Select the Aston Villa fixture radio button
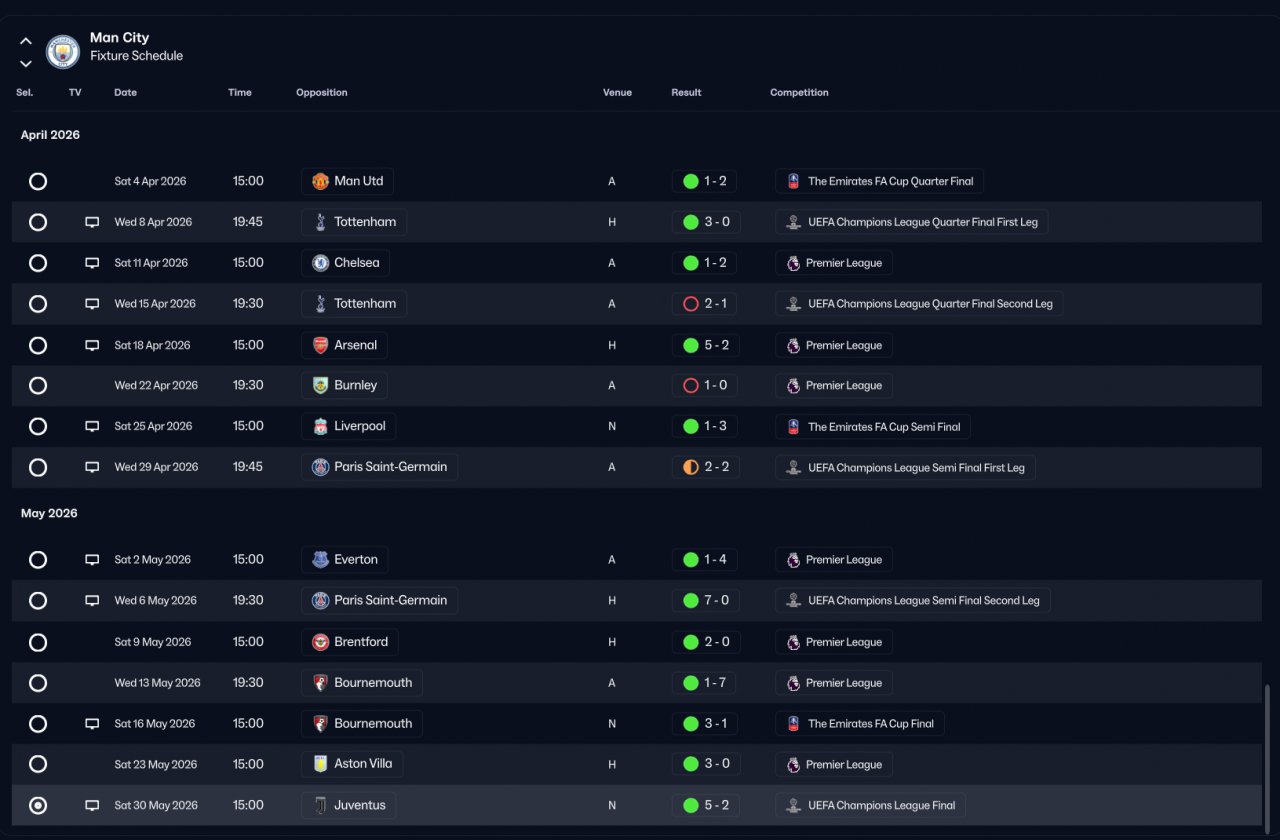The width and height of the screenshot is (1280, 840). (38, 764)
